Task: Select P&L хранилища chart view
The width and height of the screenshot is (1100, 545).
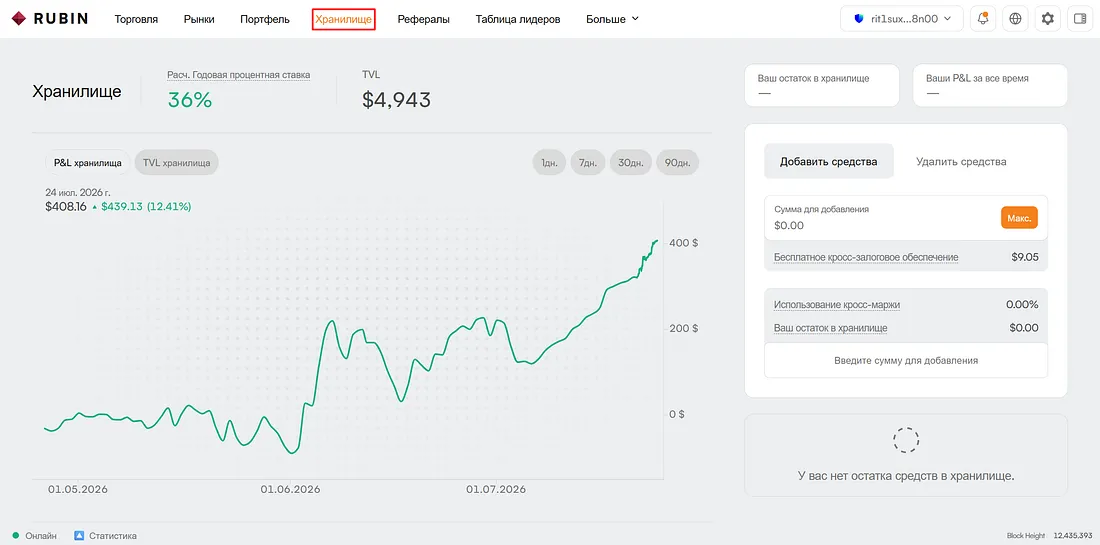Action: (88, 163)
